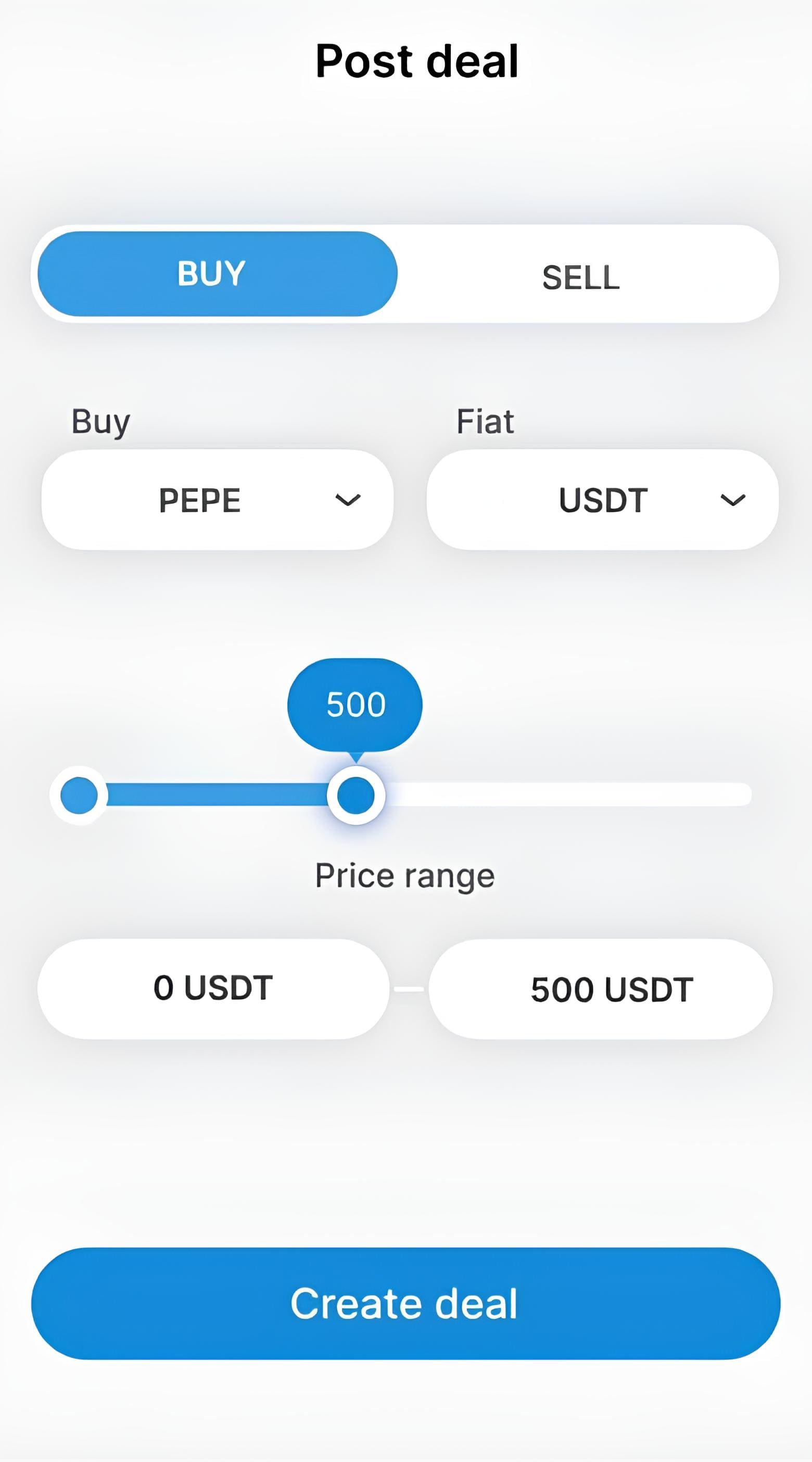Click the Post deal heading

tap(417, 61)
